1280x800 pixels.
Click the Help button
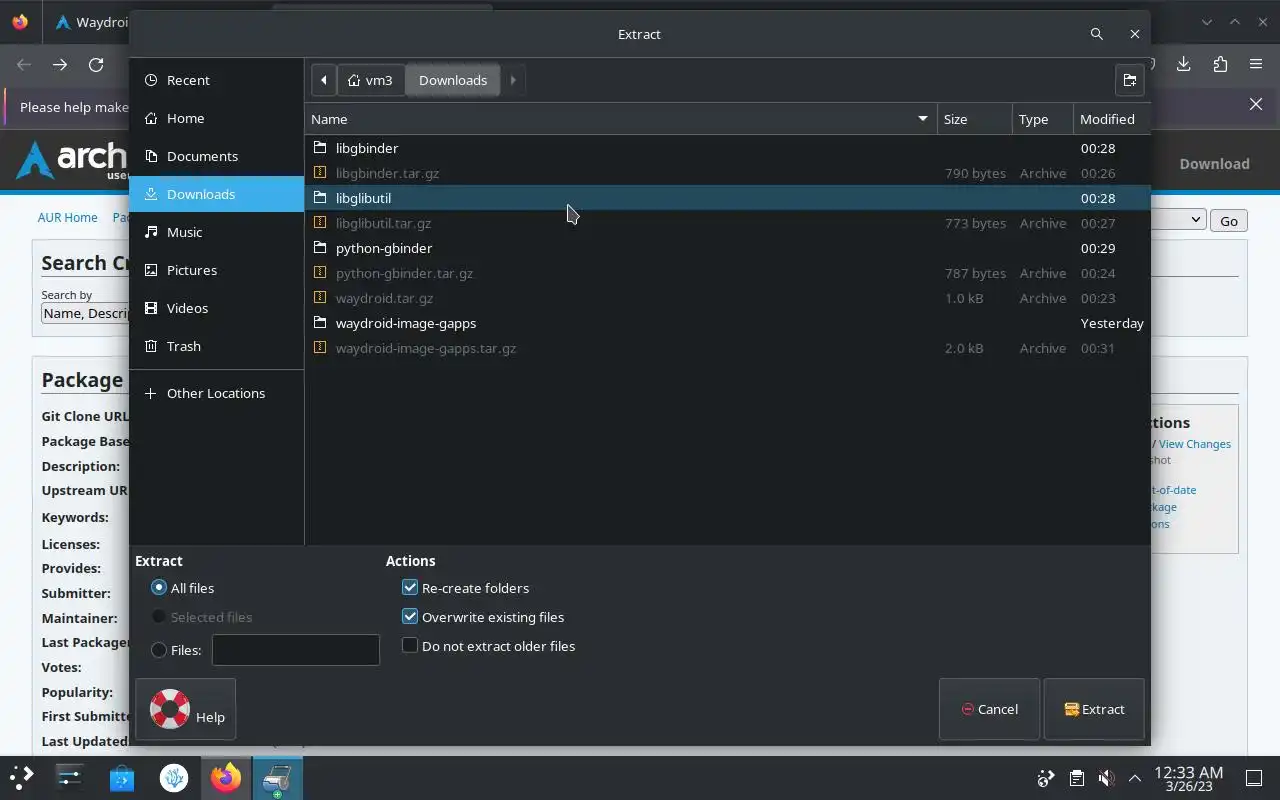pos(186,709)
